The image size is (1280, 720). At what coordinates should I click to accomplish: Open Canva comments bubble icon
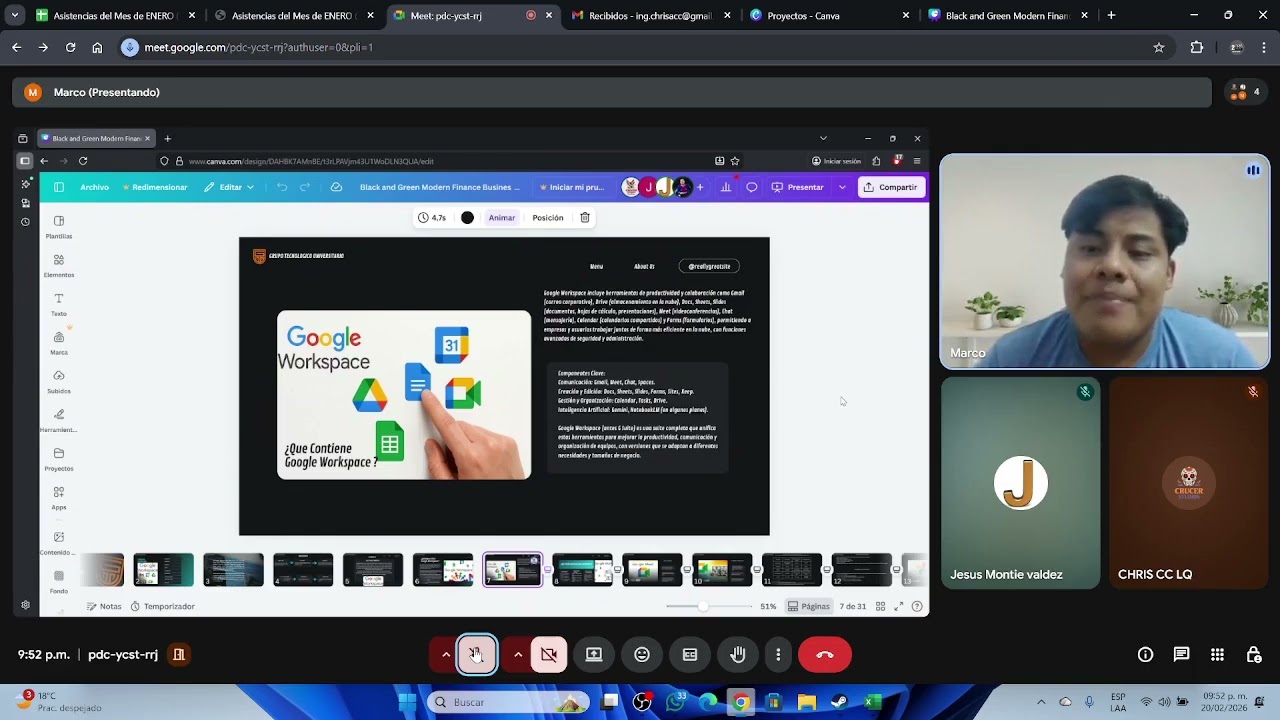[752, 187]
